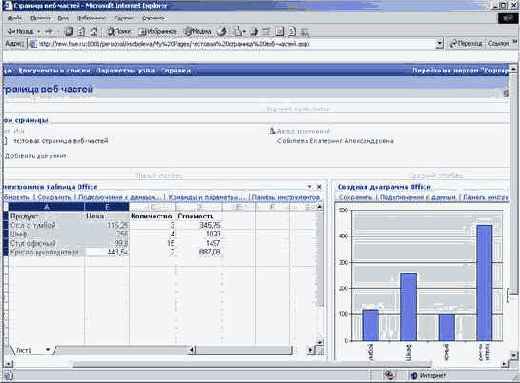Click the Stop loading toolbar icon
This screenshot has height=383, width=520.
tap(69, 31)
